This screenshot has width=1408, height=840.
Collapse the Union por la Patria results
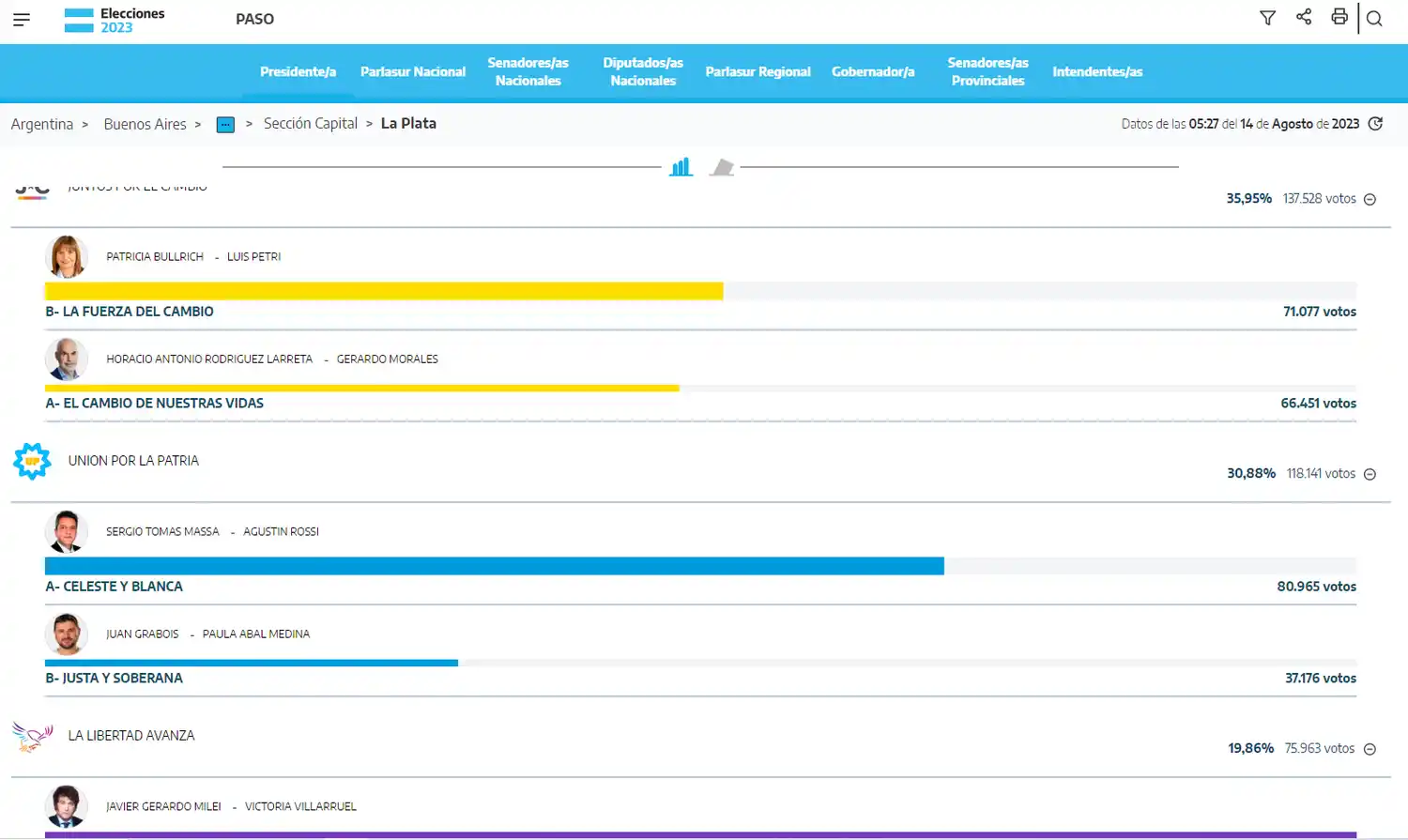point(1370,474)
